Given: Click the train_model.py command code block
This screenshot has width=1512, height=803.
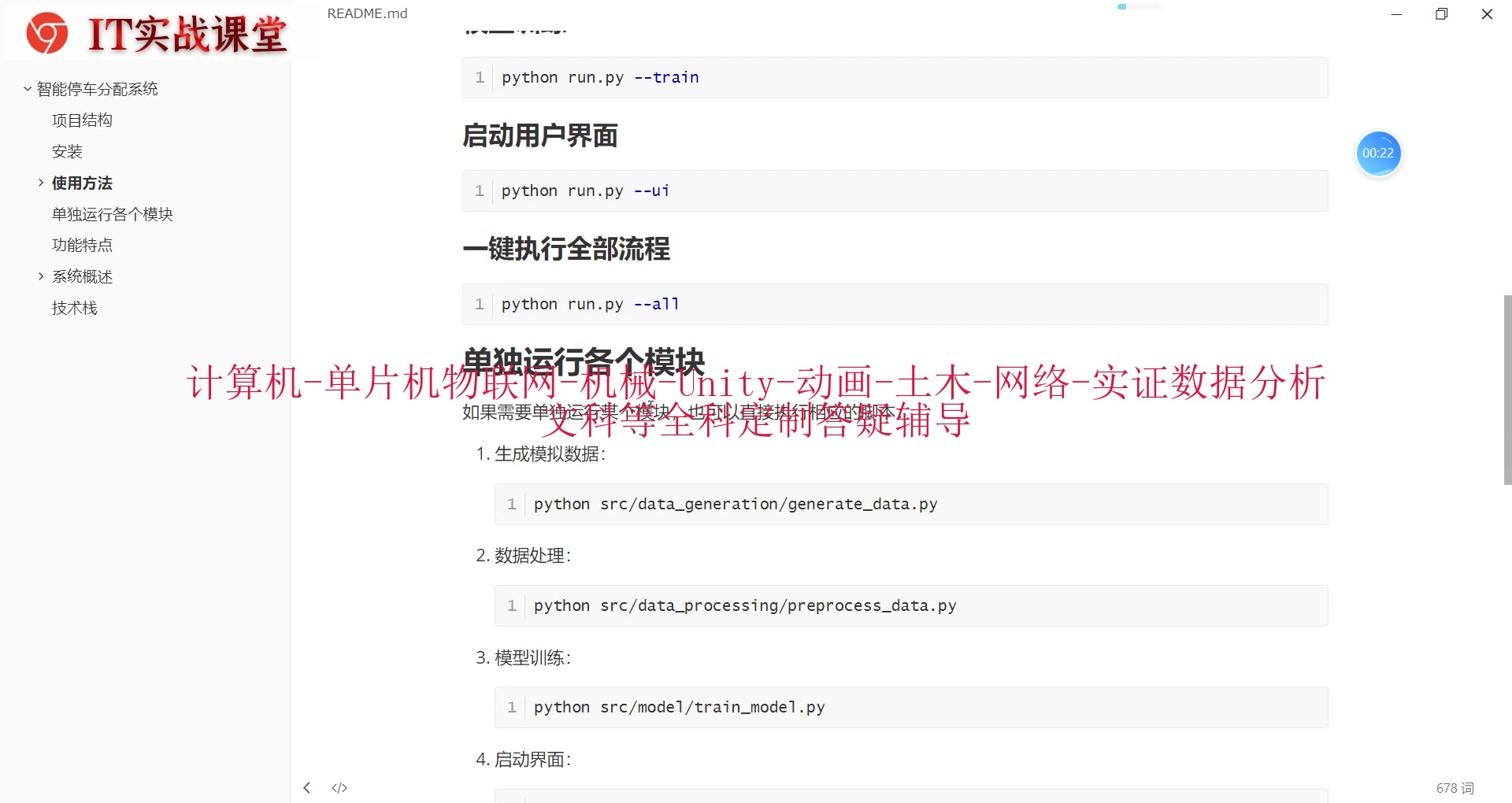Looking at the screenshot, I should pyautogui.click(x=911, y=707).
